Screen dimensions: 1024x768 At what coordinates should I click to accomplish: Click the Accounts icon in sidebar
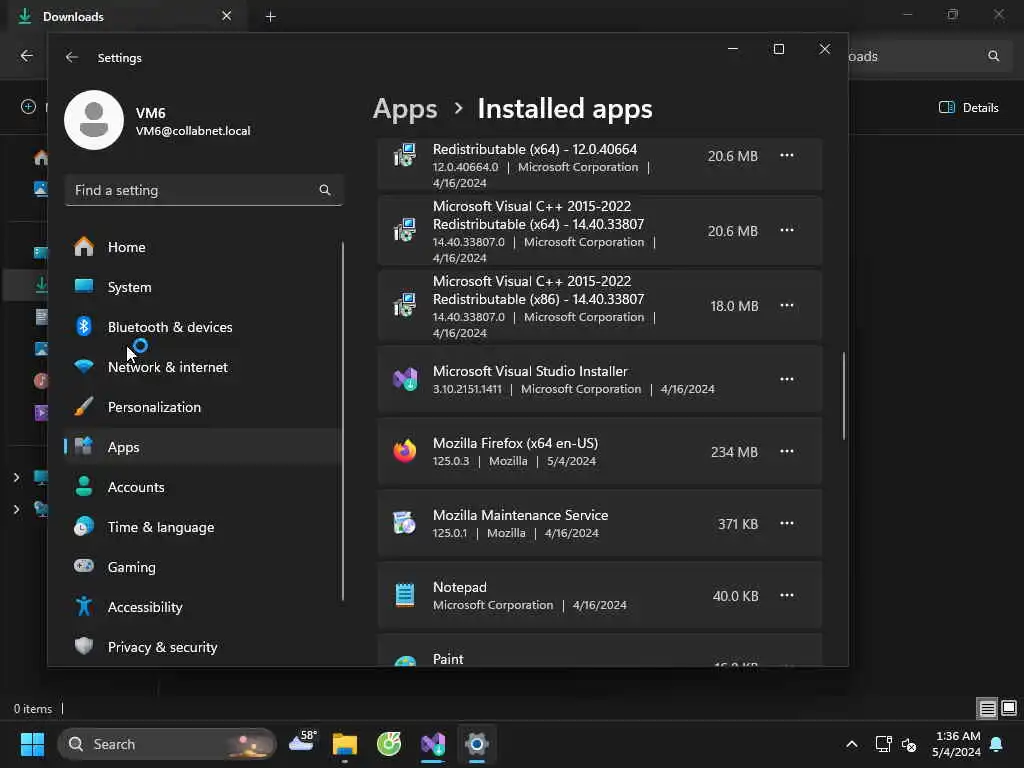tap(84, 487)
